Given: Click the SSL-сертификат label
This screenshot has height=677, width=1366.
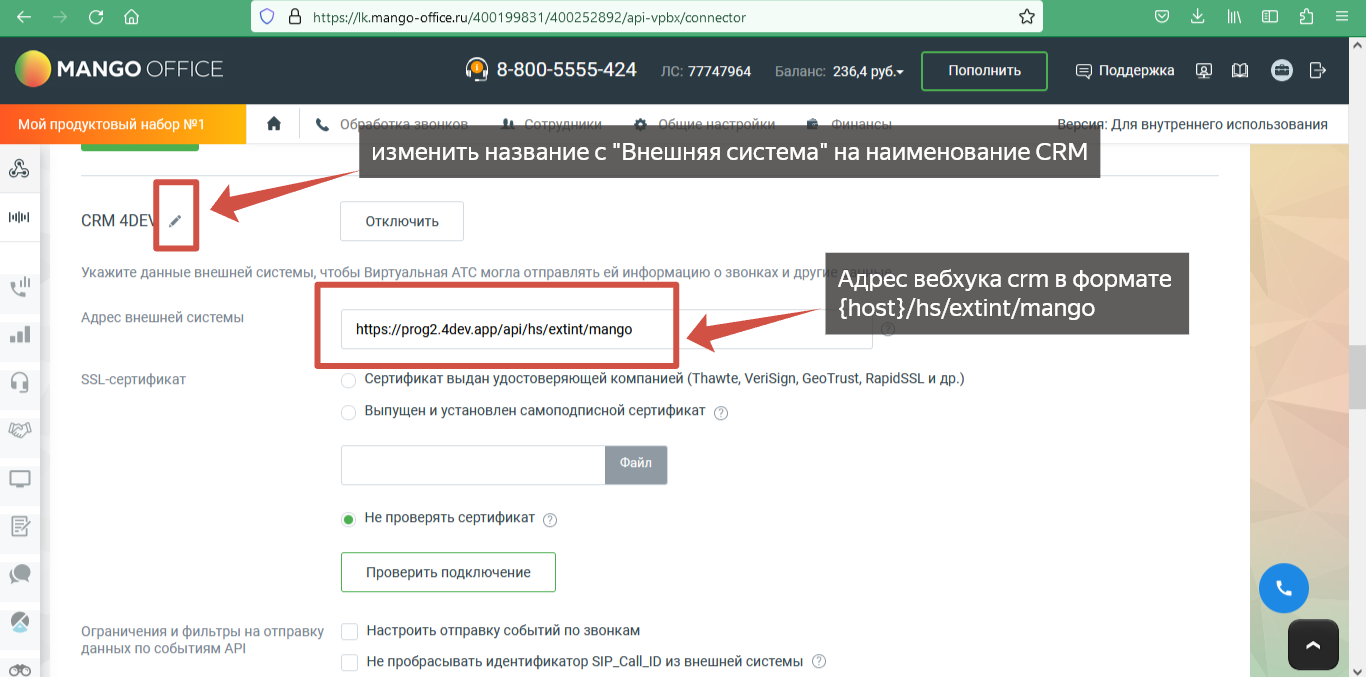Looking at the screenshot, I should (x=134, y=379).
